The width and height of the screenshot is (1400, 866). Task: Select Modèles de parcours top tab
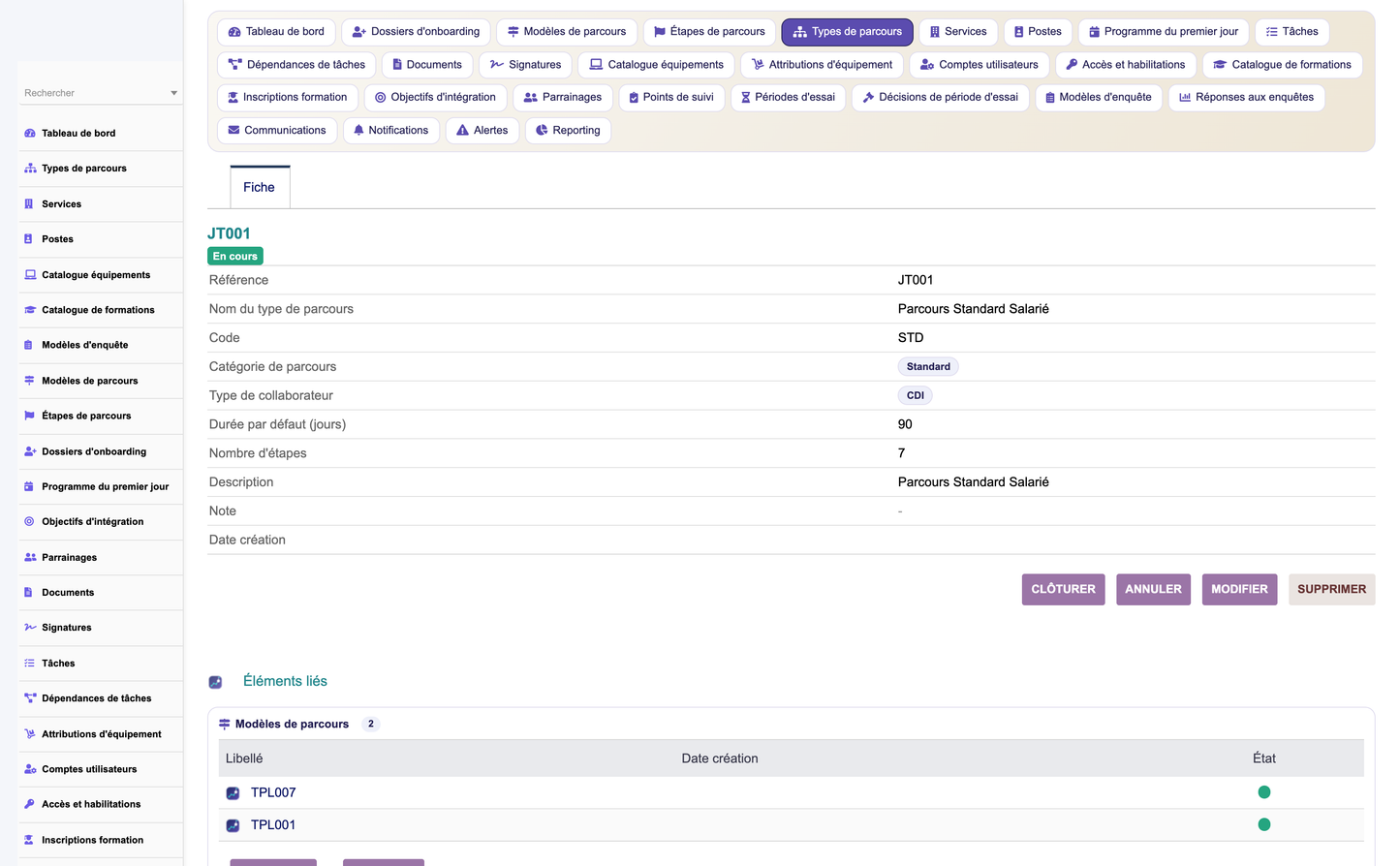(567, 32)
